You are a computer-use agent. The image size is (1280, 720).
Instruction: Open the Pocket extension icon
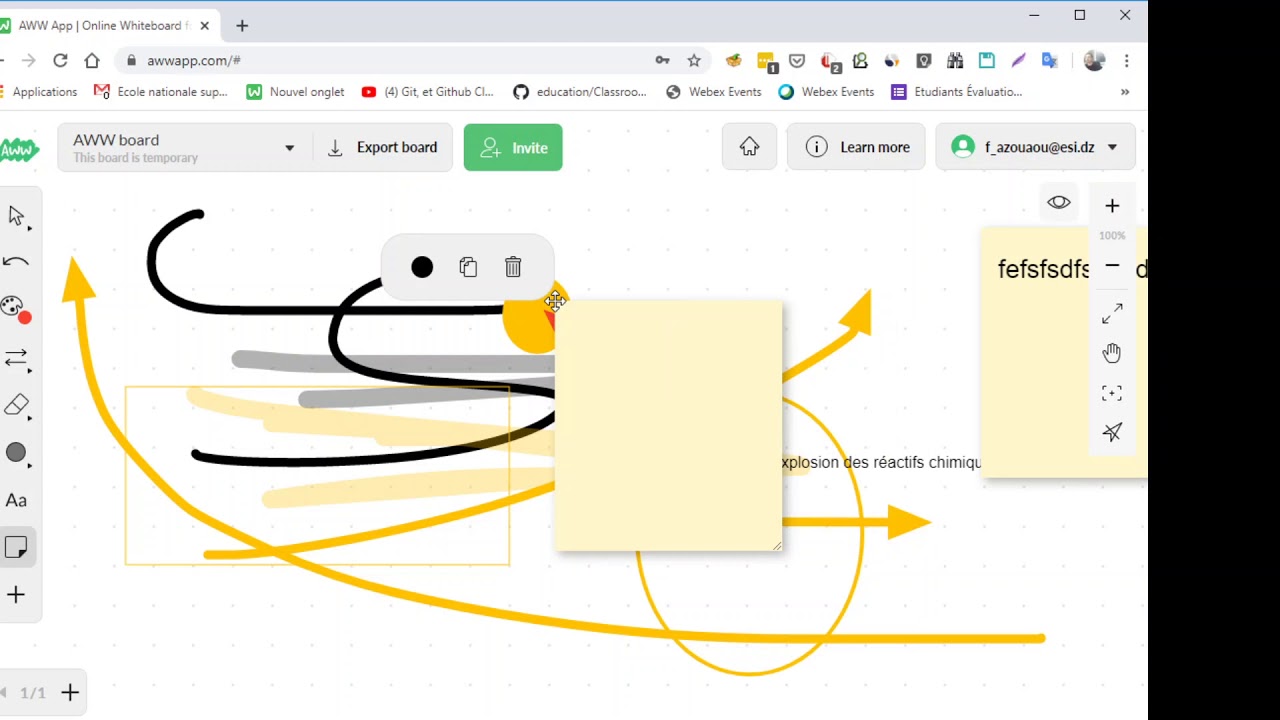click(797, 60)
